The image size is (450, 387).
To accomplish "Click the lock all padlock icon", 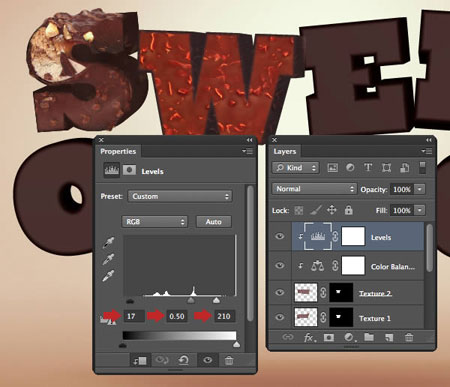I will click(x=349, y=210).
